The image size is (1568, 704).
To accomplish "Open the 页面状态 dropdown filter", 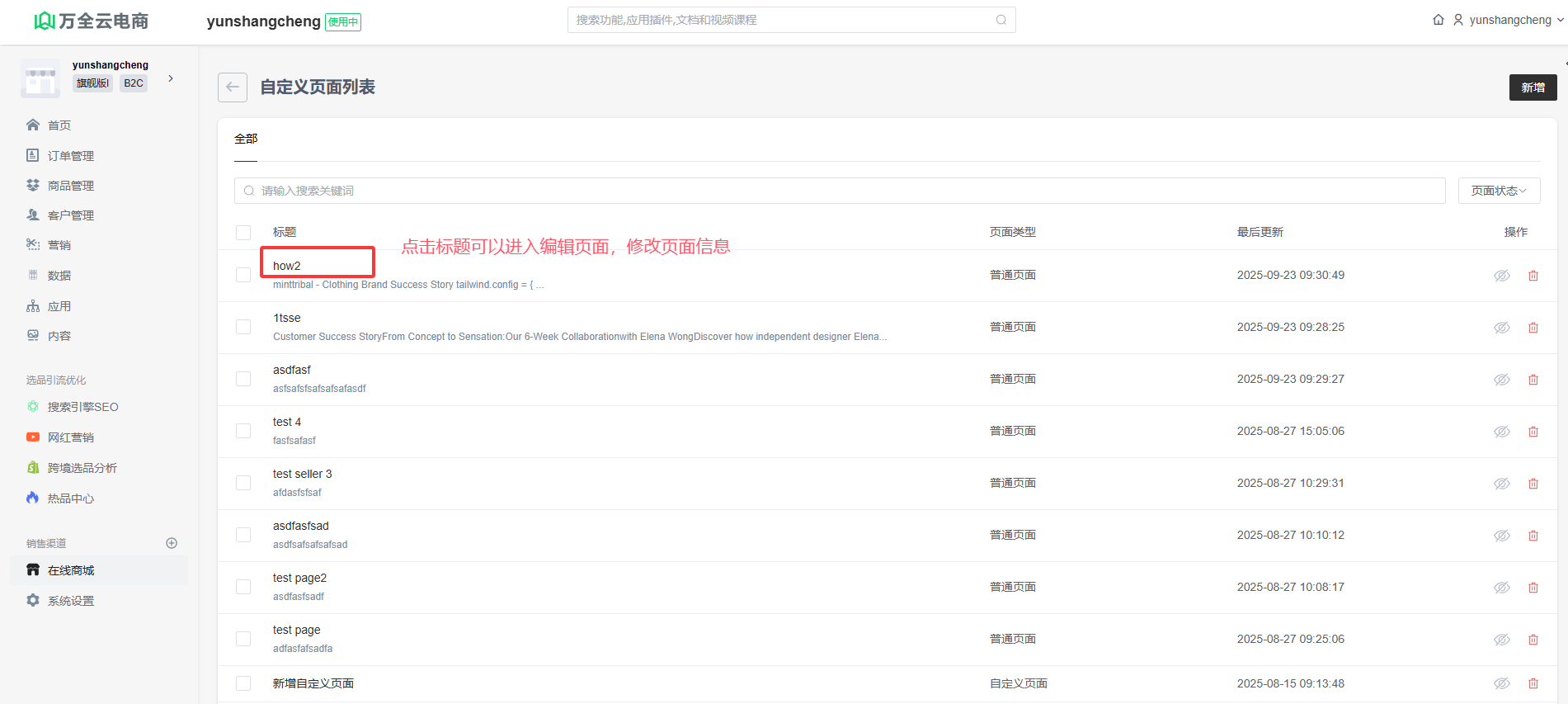I will coord(1498,191).
